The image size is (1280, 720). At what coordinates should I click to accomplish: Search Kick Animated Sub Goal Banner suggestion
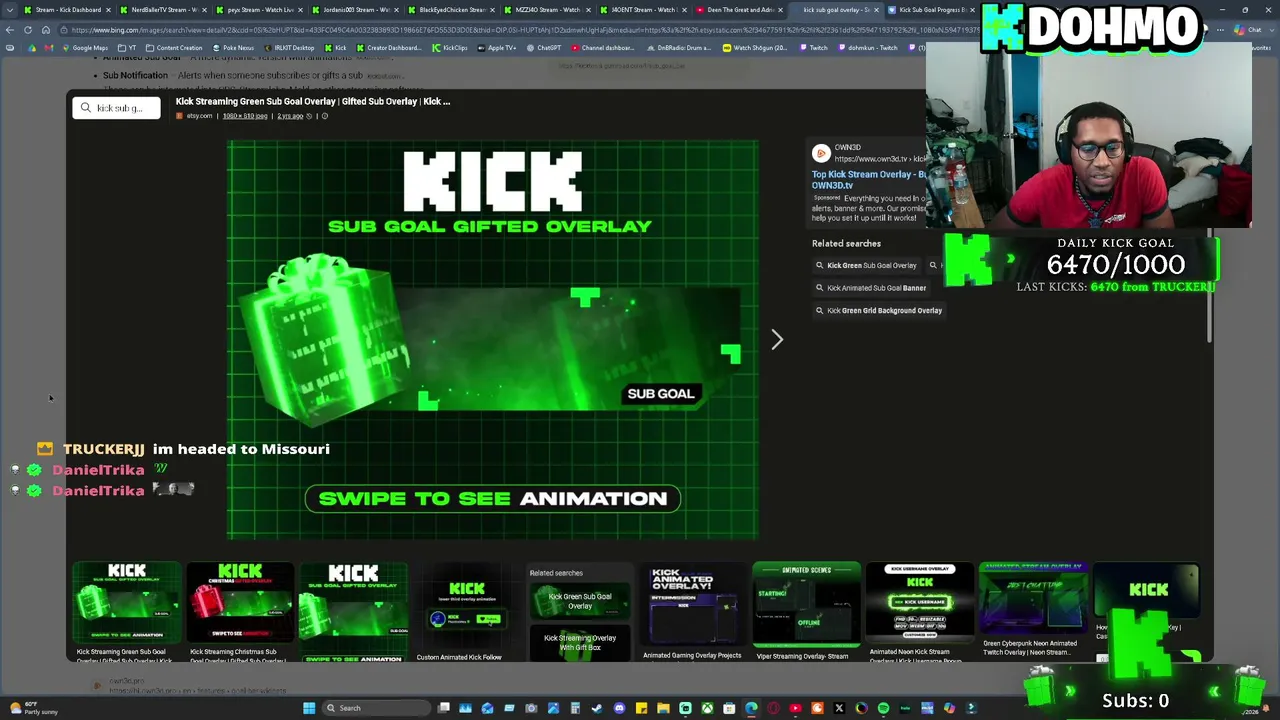[x=871, y=288]
